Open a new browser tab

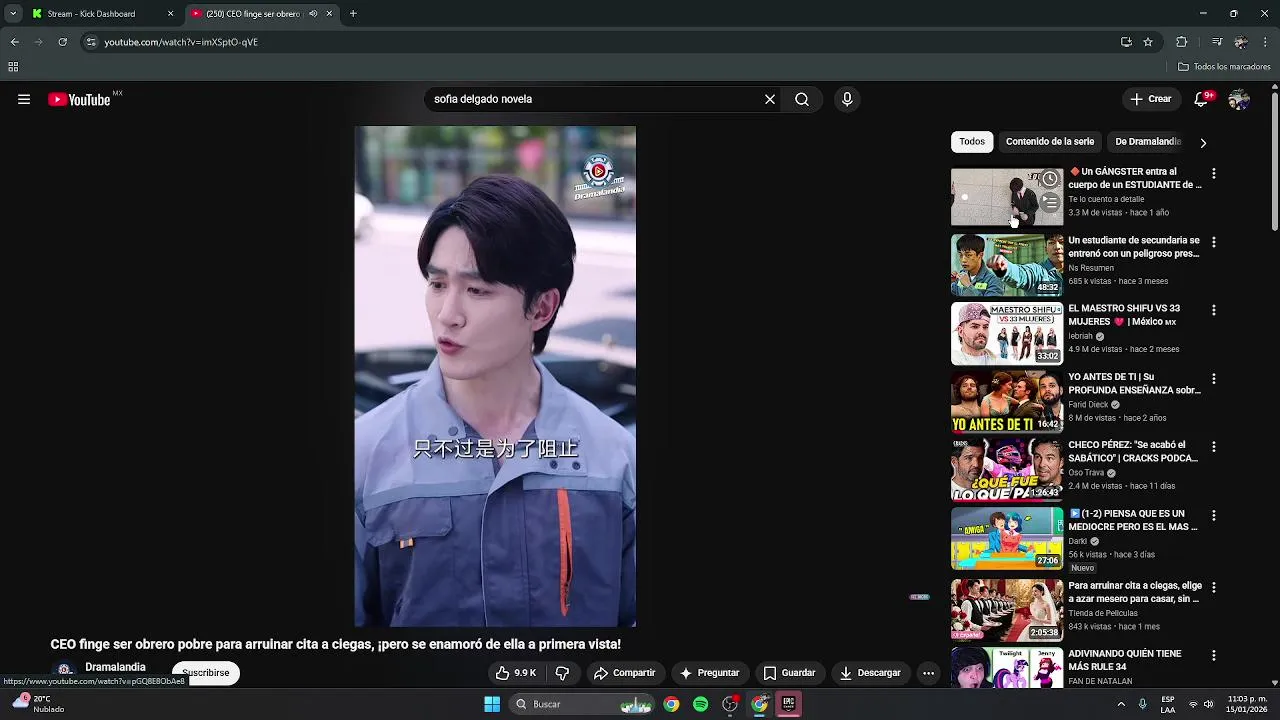pos(353,14)
